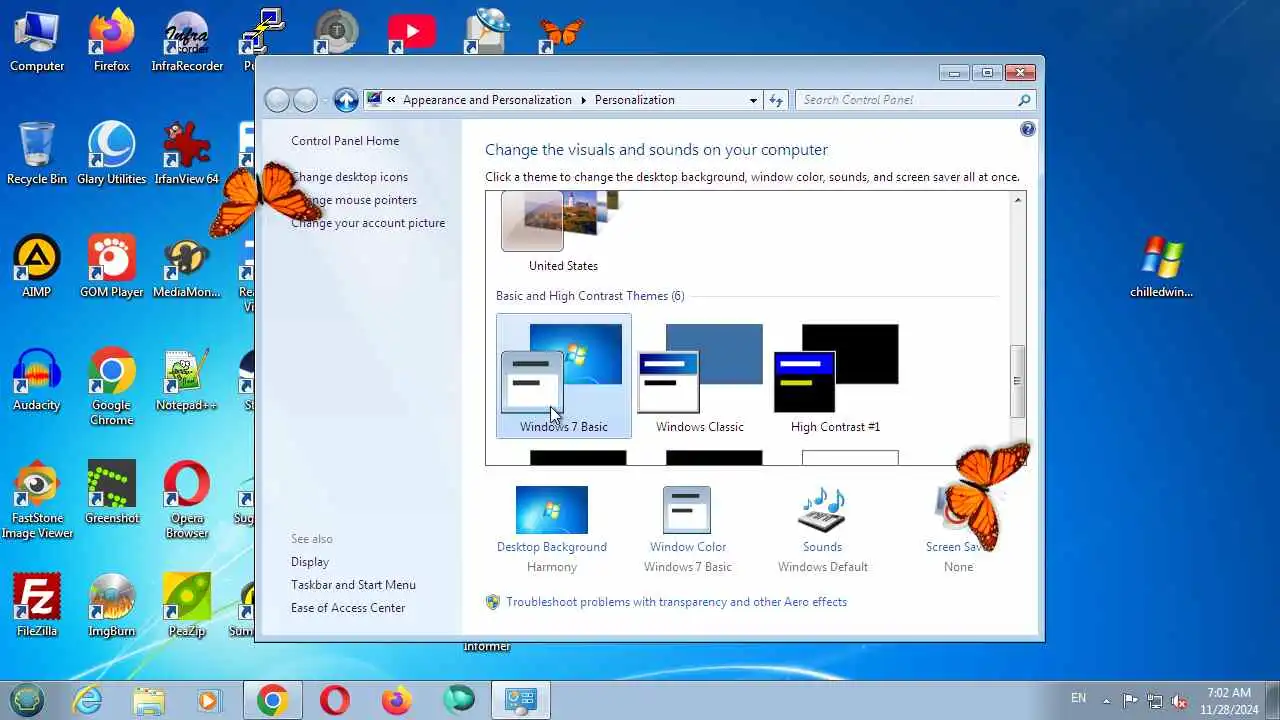Select FastStone Image Viewer shortcut

pyautogui.click(x=37, y=501)
